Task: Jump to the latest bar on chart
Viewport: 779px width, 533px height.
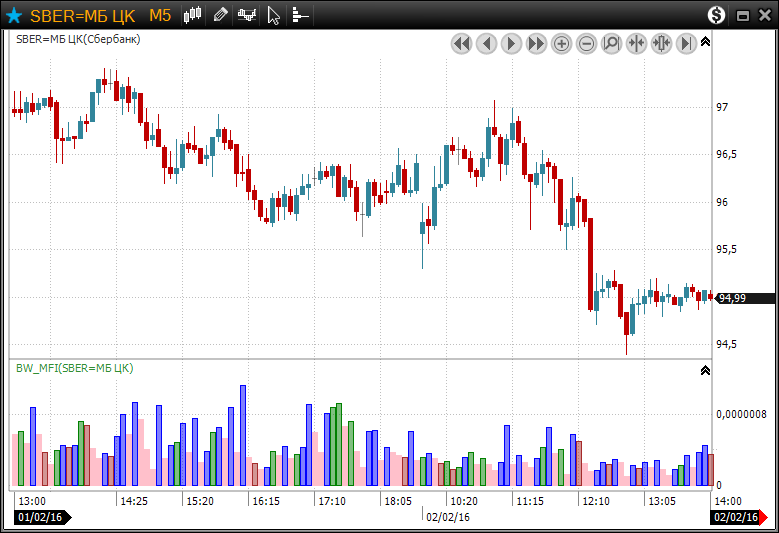Action: click(687, 44)
